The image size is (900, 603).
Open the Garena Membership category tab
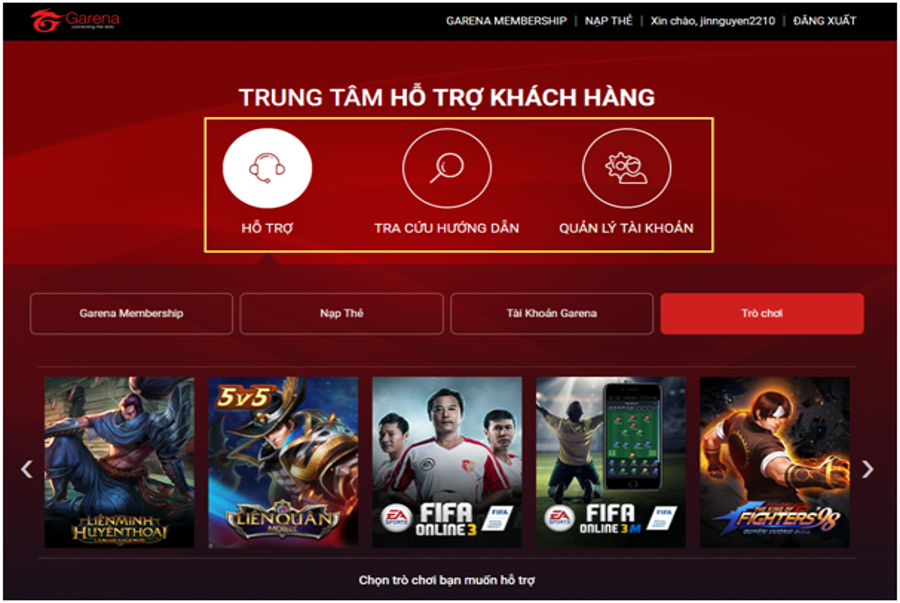(x=131, y=313)
